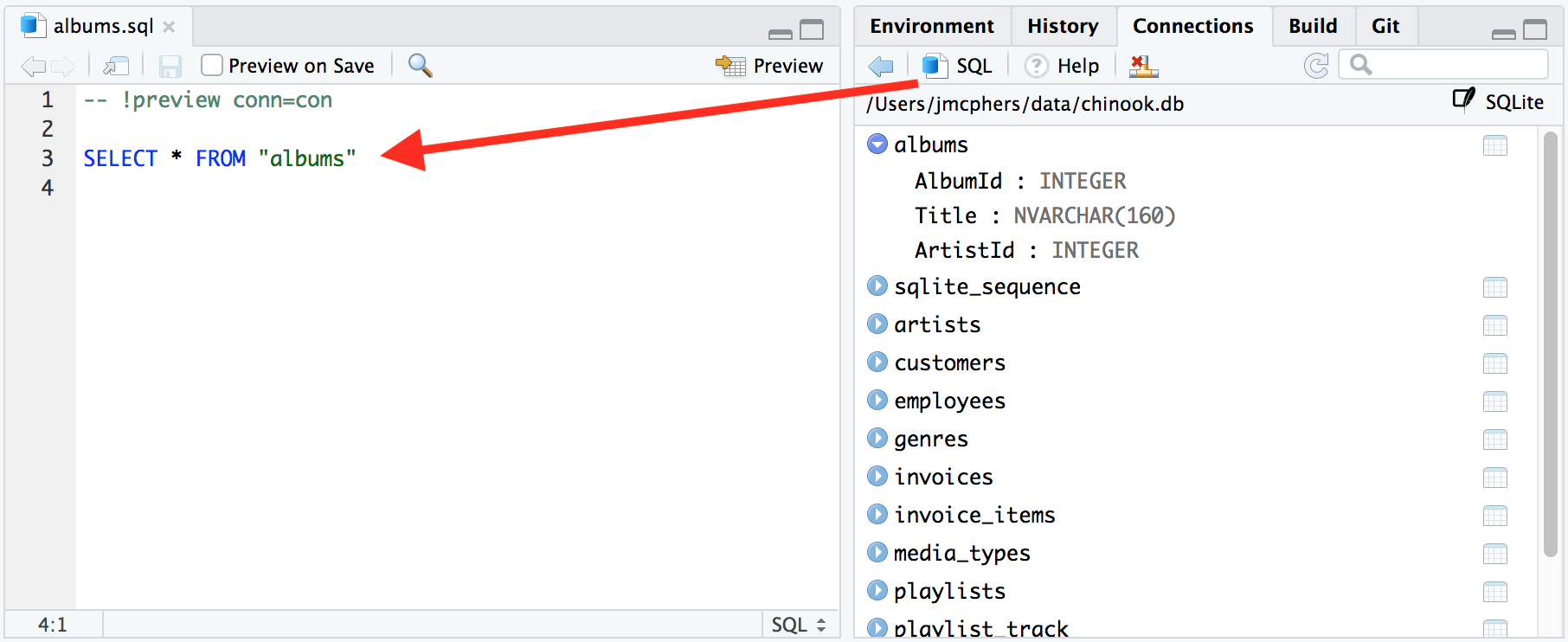
Task: Click the back arrow in Connections pane
Action: 881,66
